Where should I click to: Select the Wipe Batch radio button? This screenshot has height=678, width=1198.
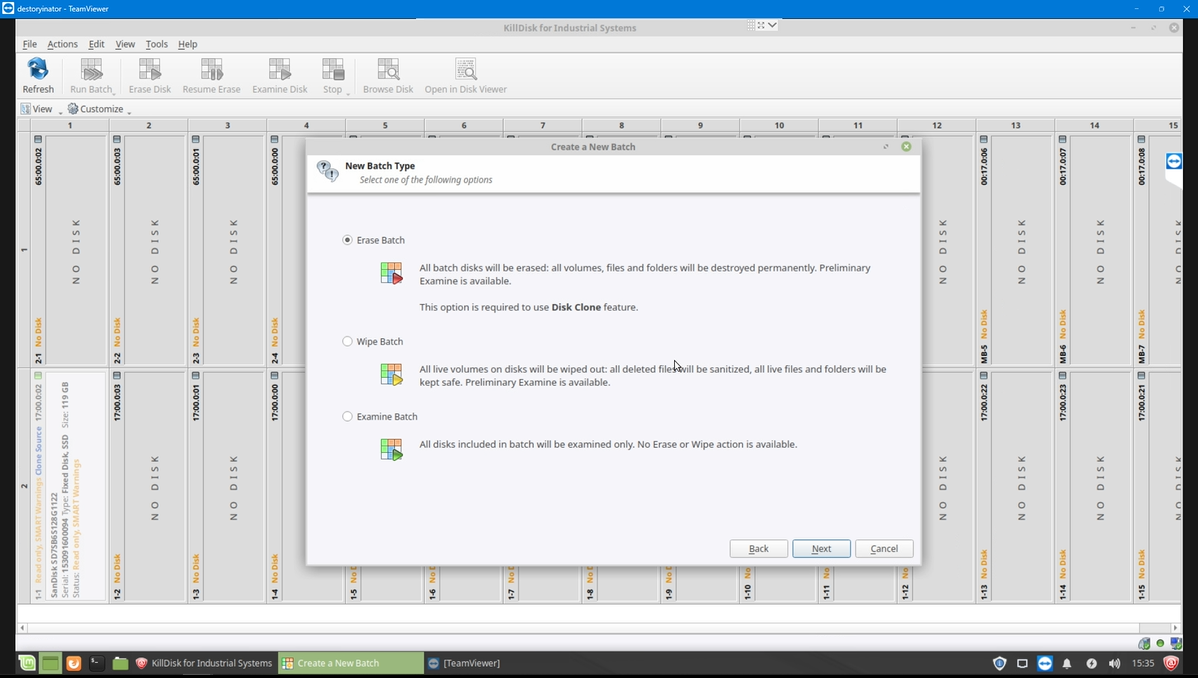point(348,342)
